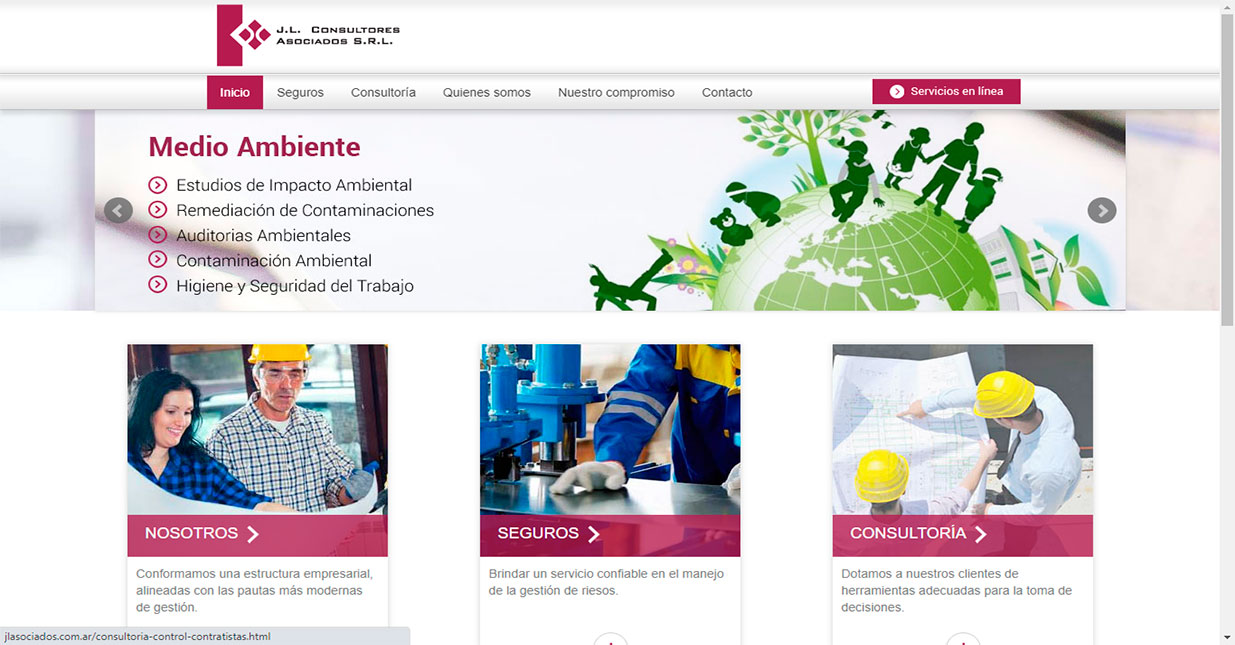
Task: Navigate to Quienes somos page
Action: point(487,92)
